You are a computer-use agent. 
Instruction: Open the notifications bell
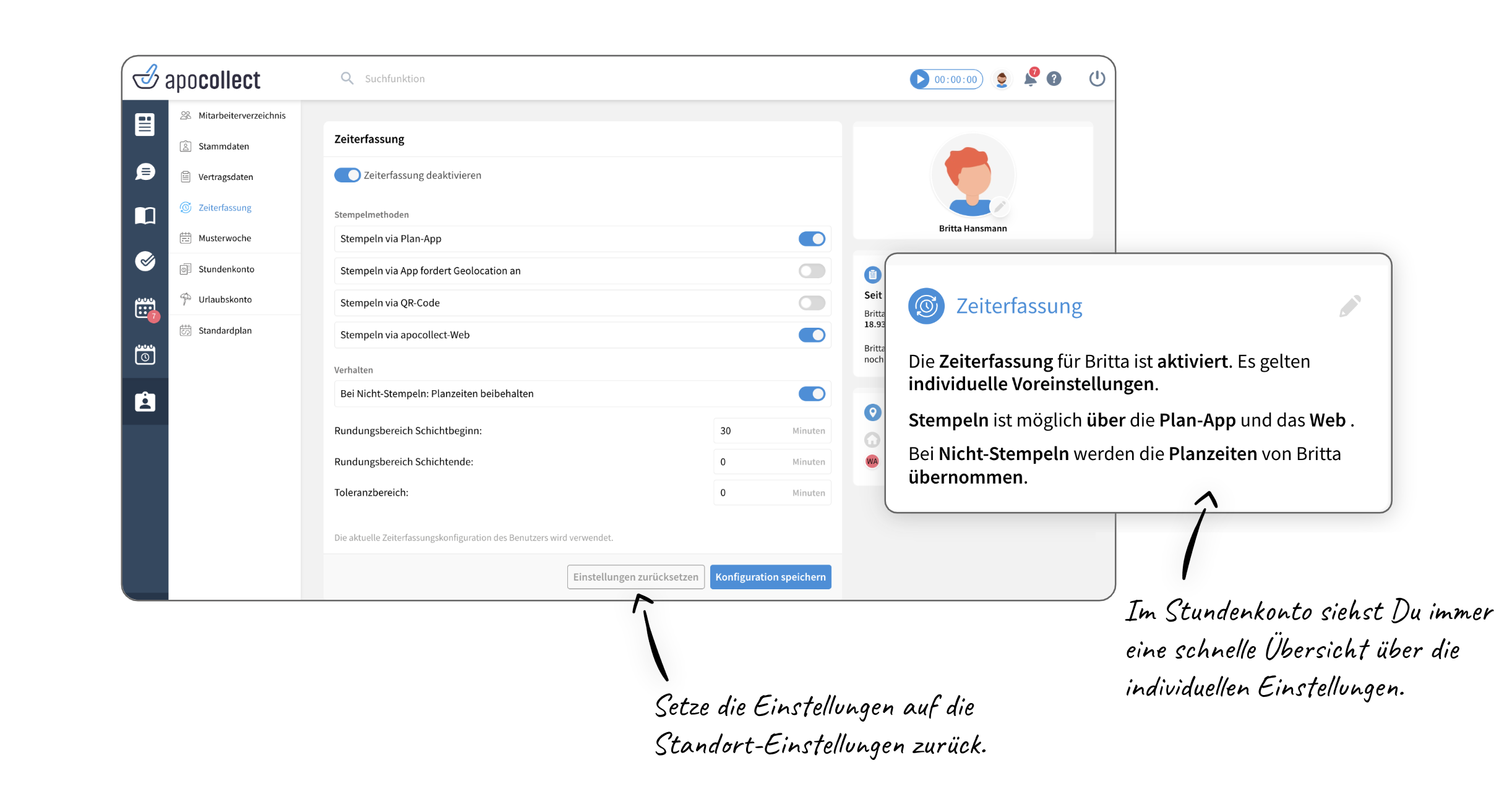pos(1030,79)
